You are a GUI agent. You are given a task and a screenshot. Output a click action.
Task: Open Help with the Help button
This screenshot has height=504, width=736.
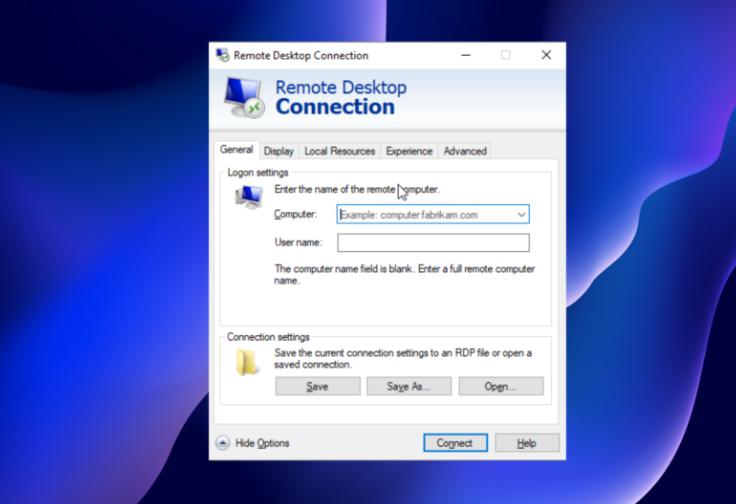tap(527, 443)
